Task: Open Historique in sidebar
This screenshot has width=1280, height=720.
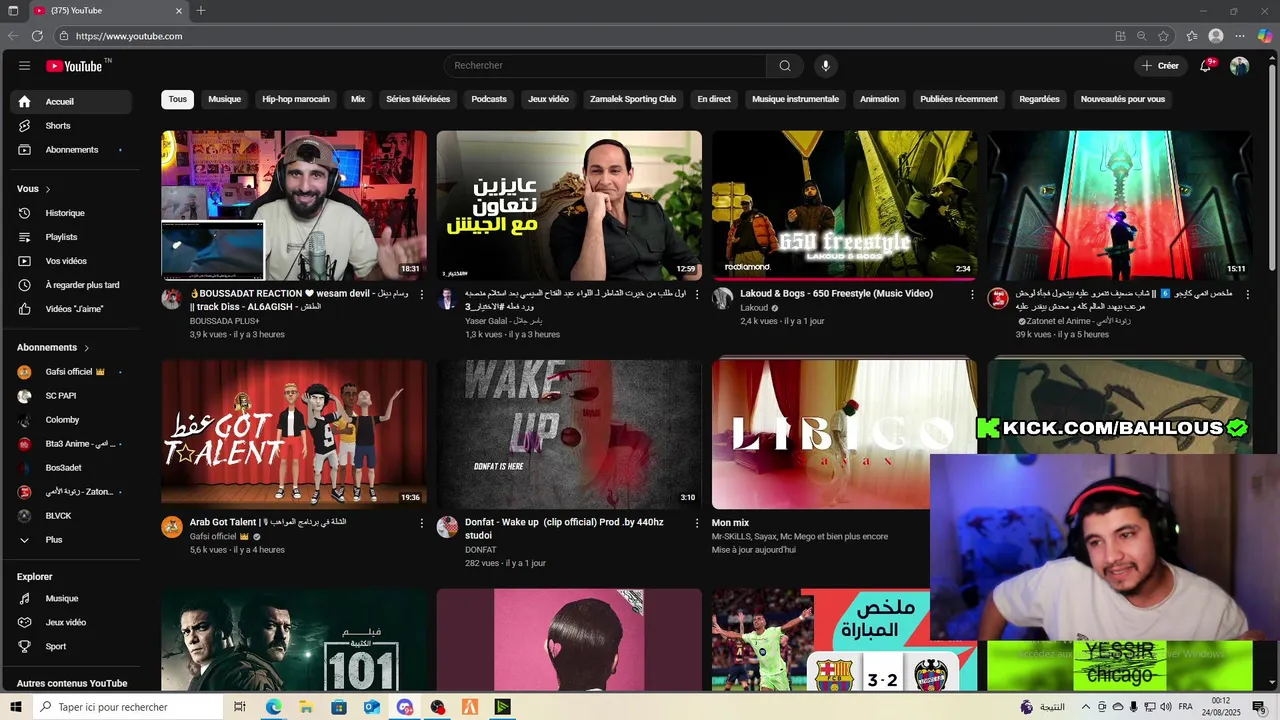Action: coord(71,213)
